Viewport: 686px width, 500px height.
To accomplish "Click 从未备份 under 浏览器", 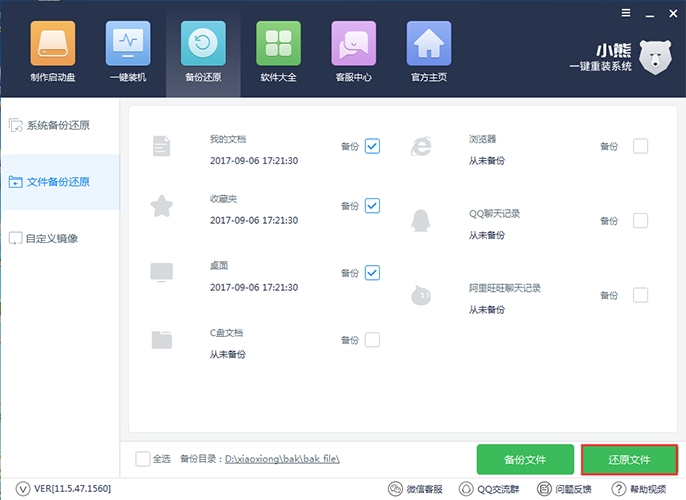I will tap(487, 161).
